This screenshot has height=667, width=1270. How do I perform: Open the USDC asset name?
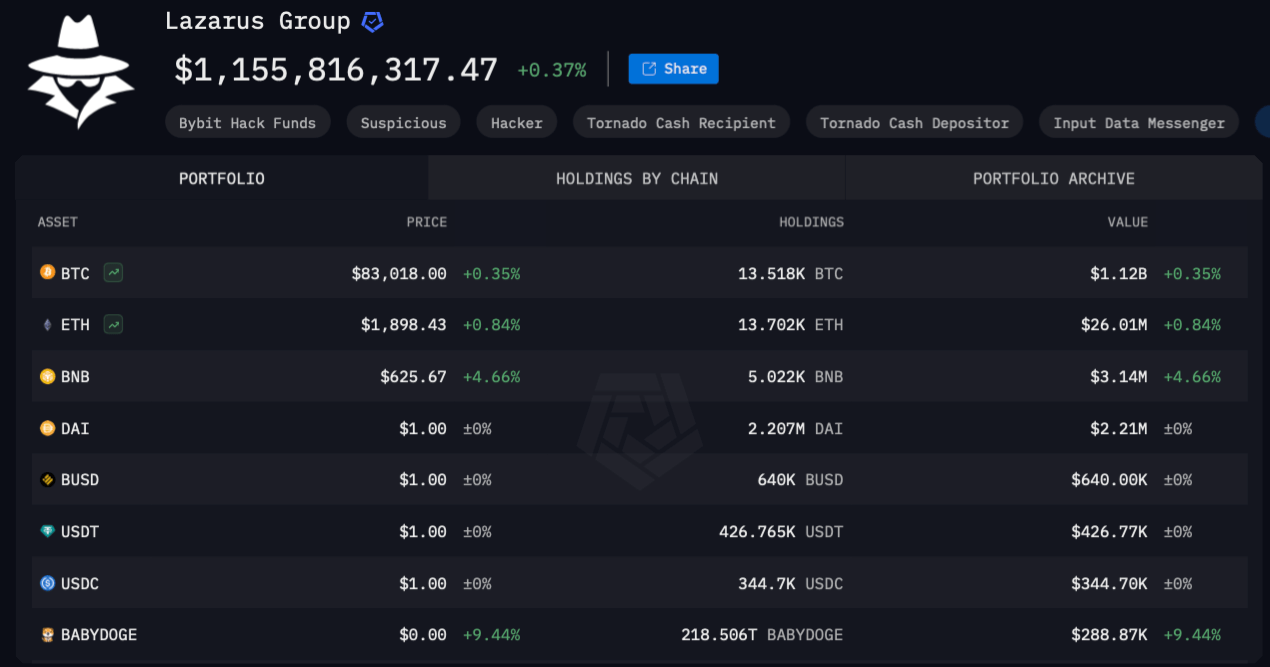coord(80,584)
